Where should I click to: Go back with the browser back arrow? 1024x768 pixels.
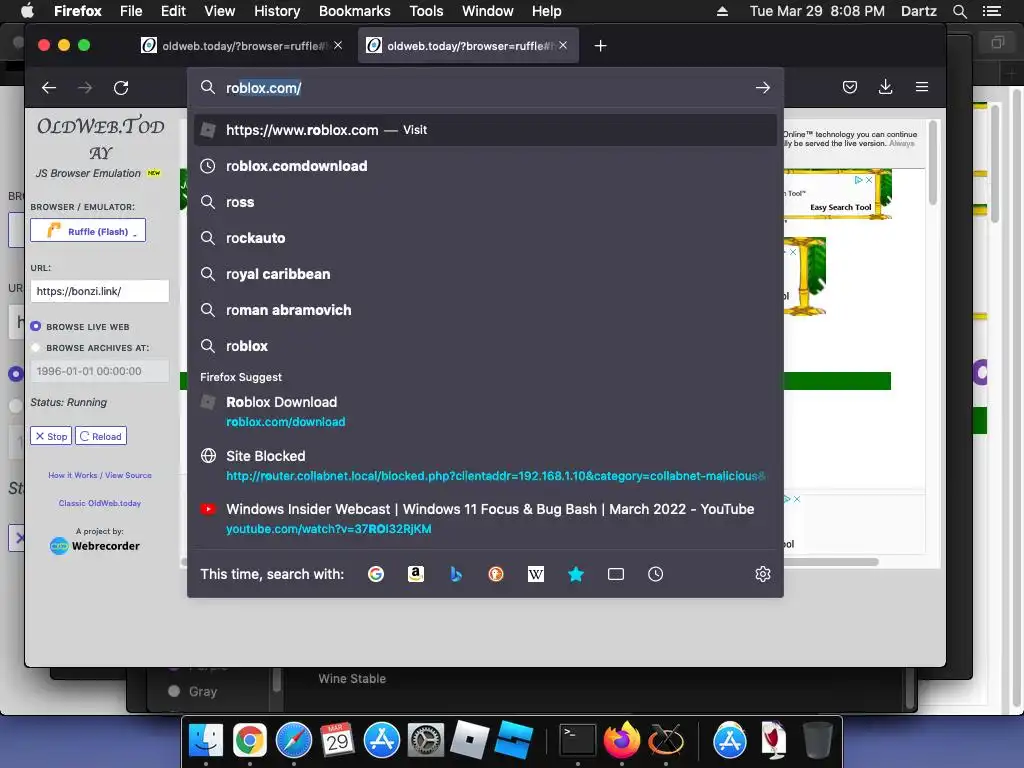tap(49, 88)
